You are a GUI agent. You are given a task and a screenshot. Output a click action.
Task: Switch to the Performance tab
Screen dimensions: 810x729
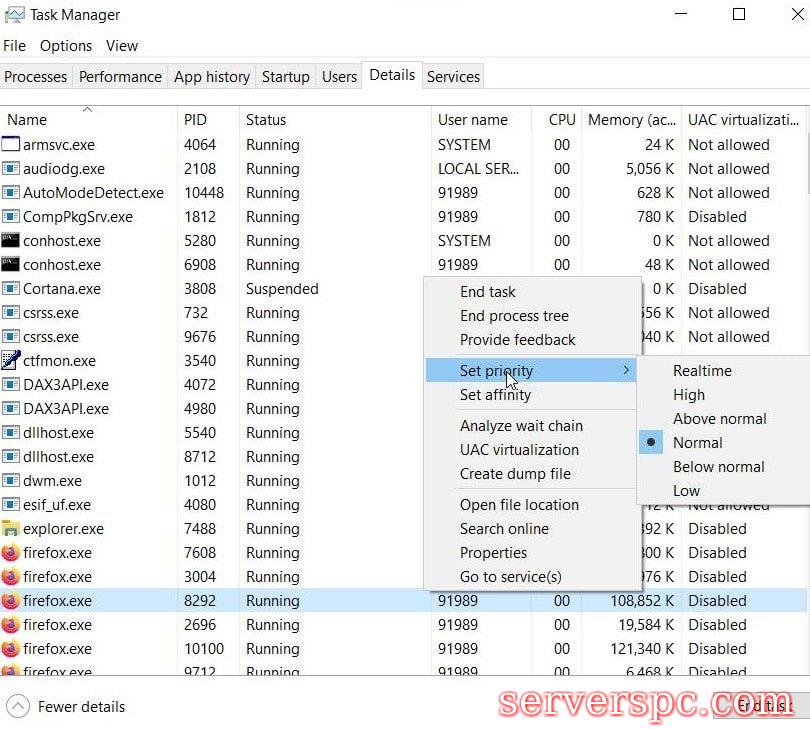tap(120, 77)
